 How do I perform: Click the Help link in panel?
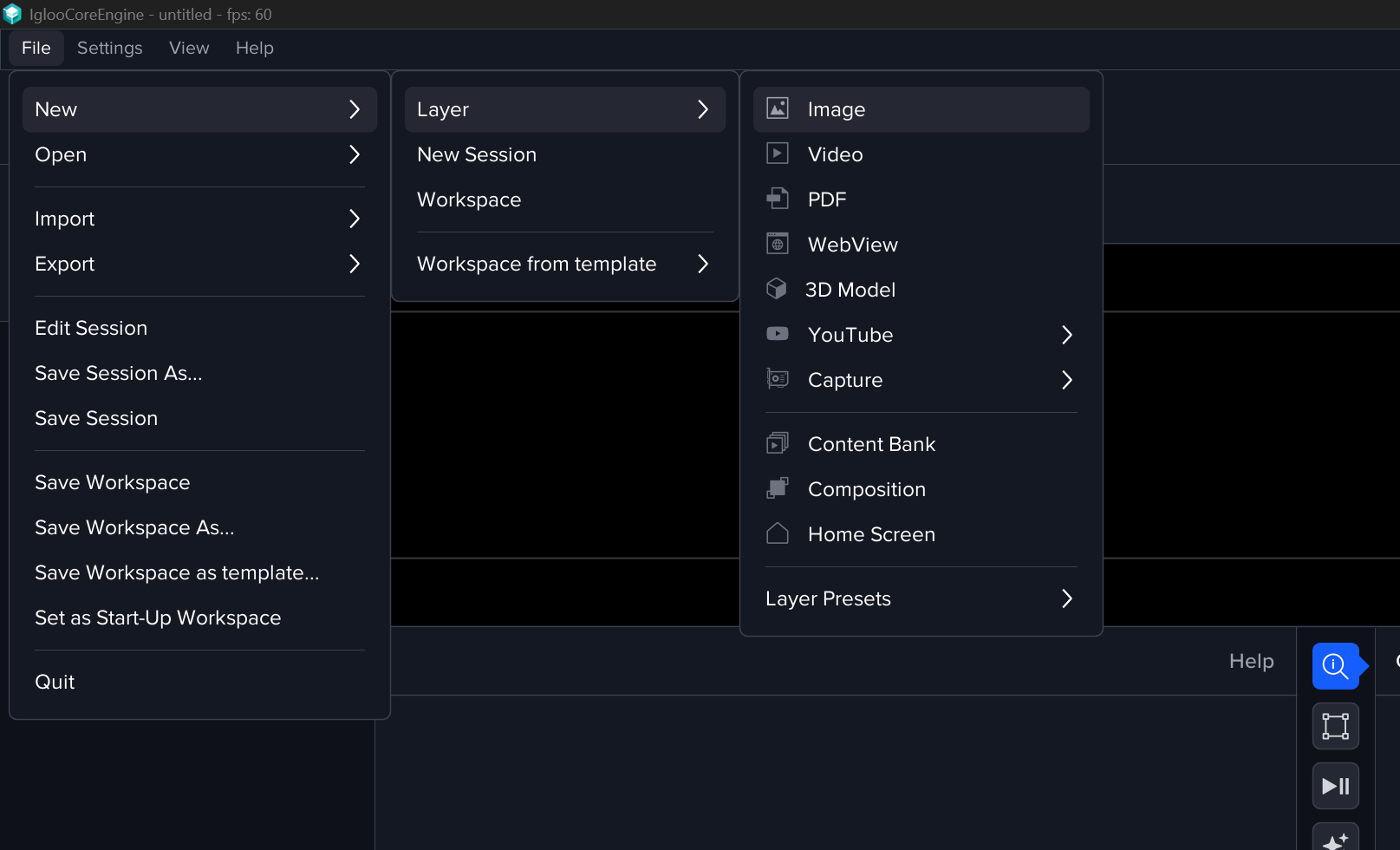point(1251,661)
